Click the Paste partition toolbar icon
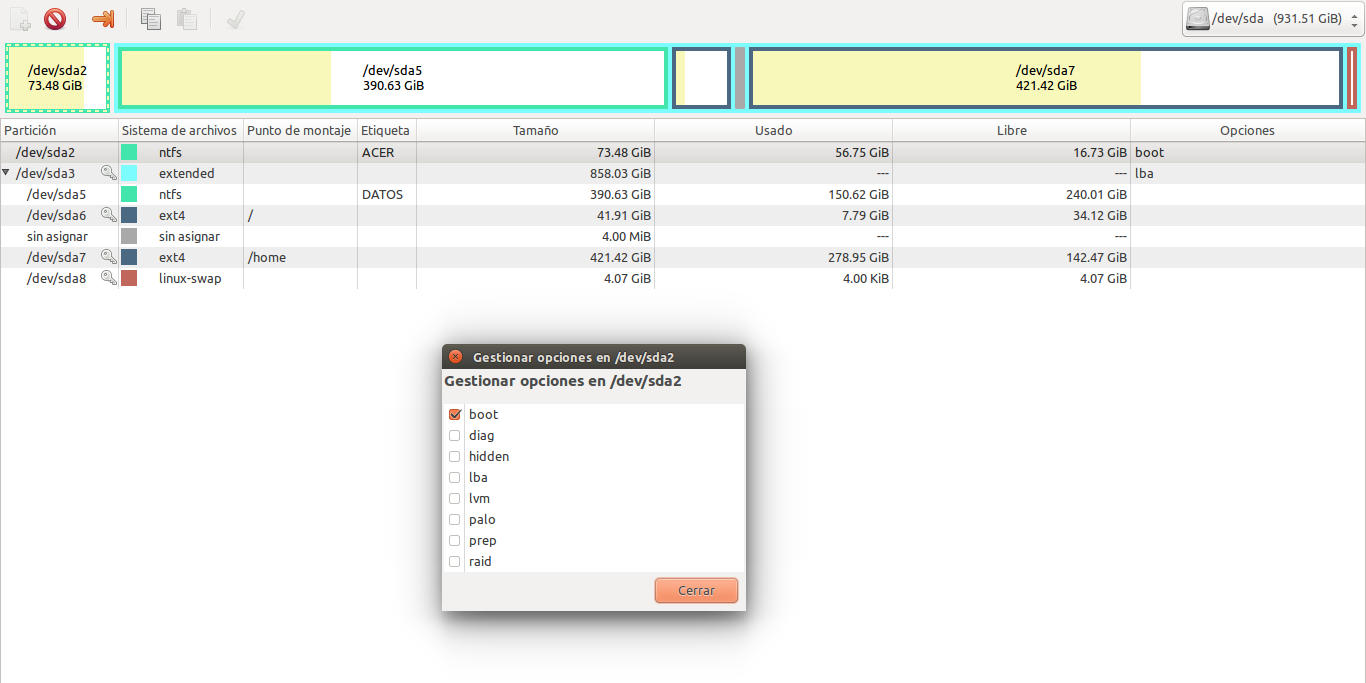Viewport: 1366px width, 683px height. coord(186,19)
